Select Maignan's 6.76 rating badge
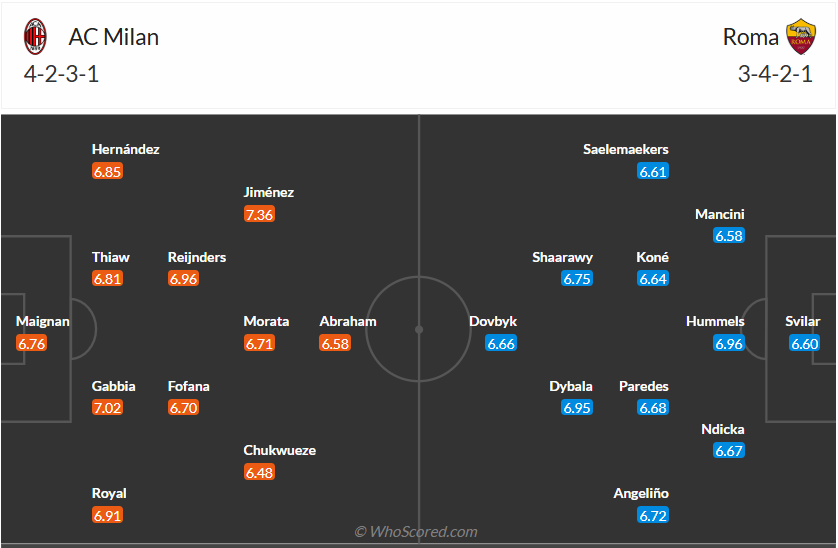The image size is (838, 548). pyautogui.click(x=32, y=344)
